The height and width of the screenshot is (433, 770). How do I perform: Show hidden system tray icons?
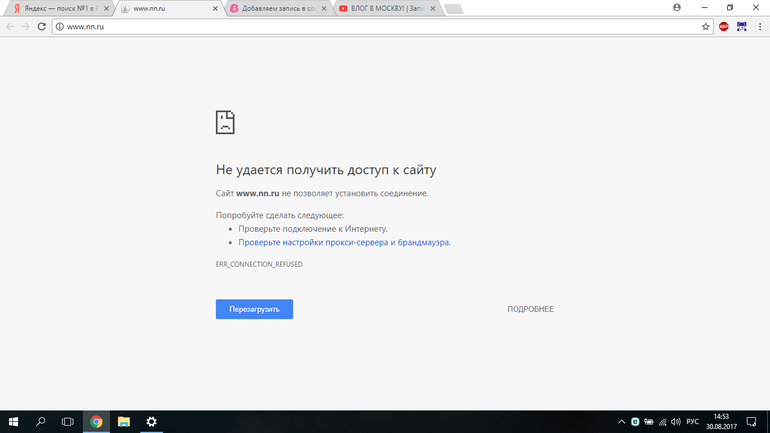pyautogui.click(x=621, y=421)
